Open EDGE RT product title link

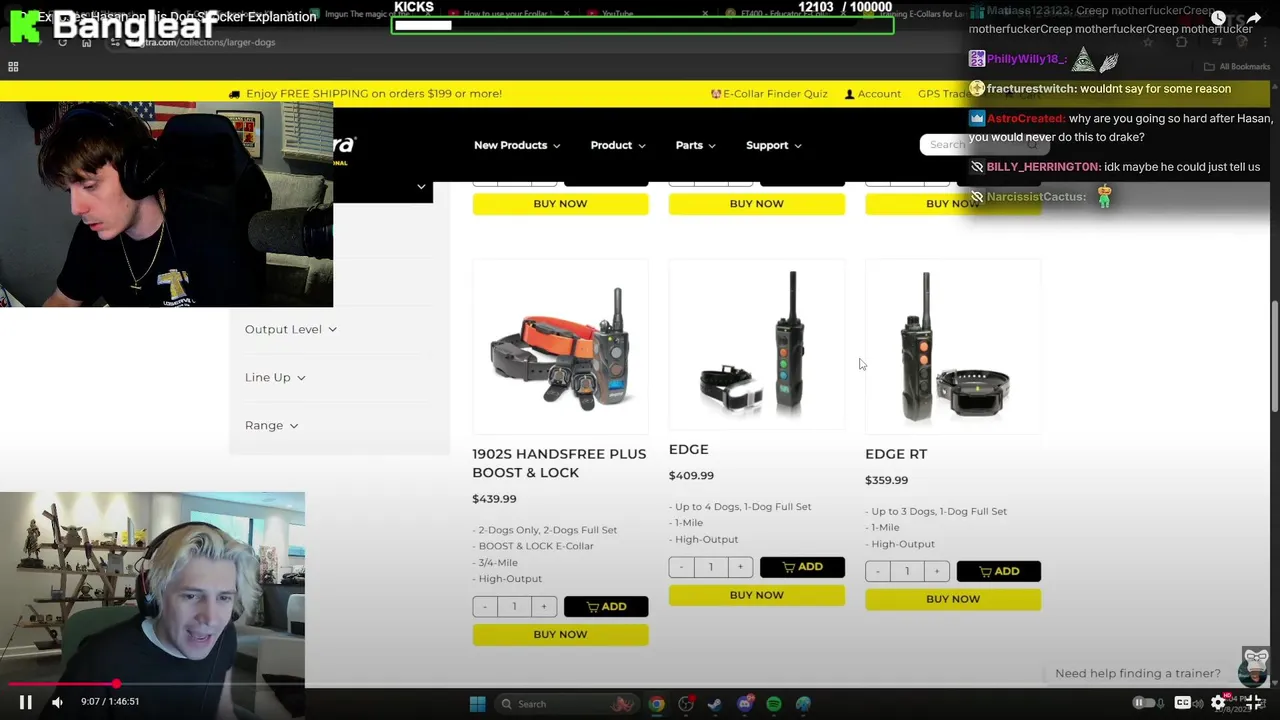pyautogui.click(x=896, y=454)
